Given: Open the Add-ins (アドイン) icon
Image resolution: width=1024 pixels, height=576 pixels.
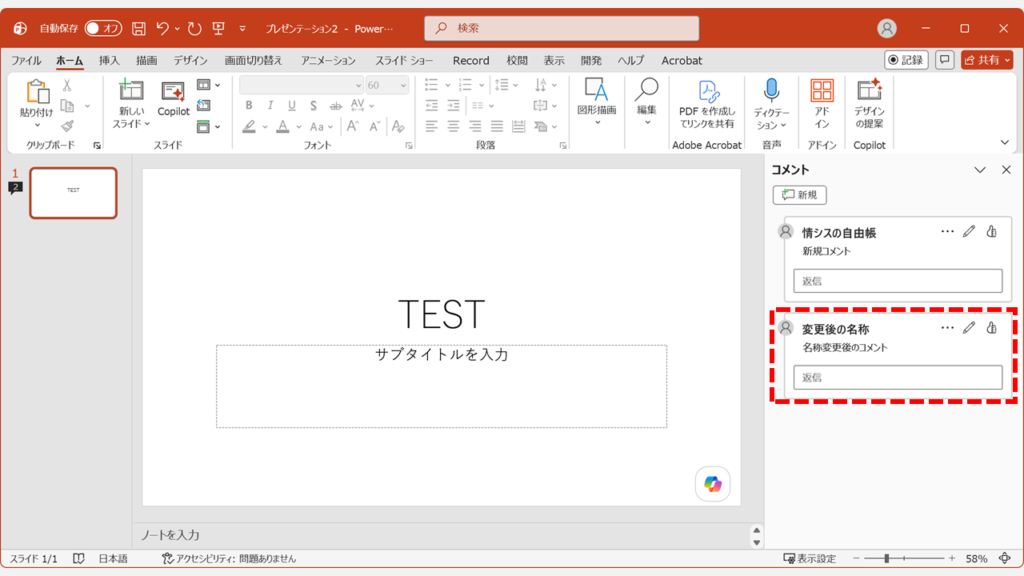Looking at the screenshot, I should (x=822, y=90).
